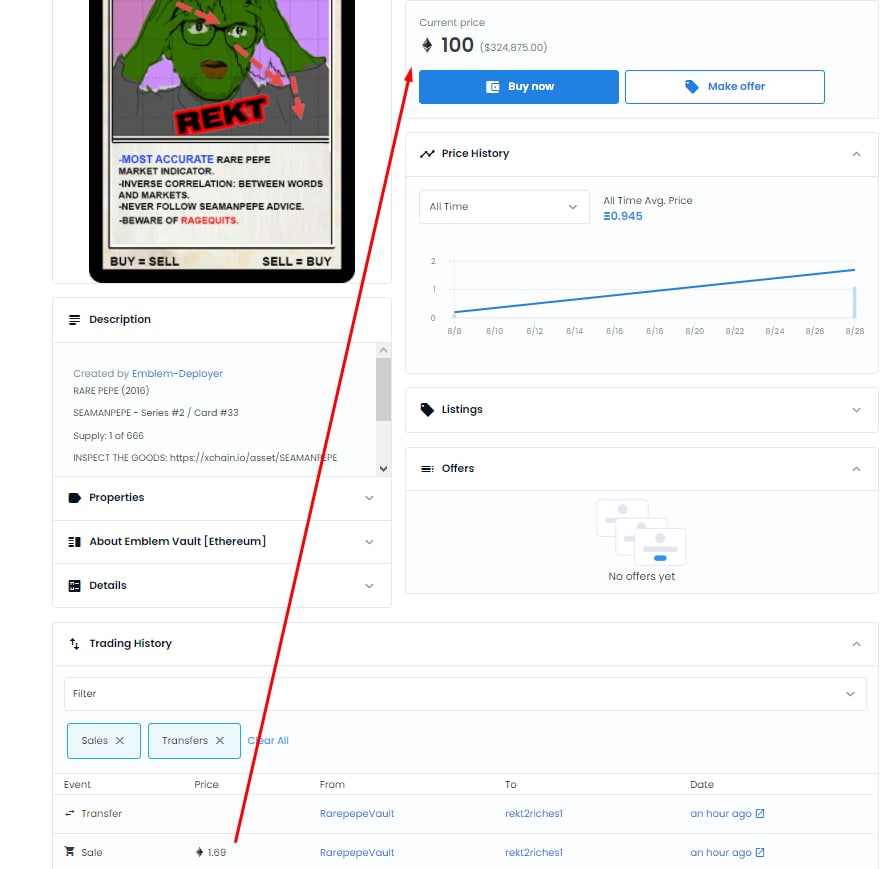Screen dimensions: 894x869
Task: Remove the Transfers filter chip
Action: coord(220,740)
